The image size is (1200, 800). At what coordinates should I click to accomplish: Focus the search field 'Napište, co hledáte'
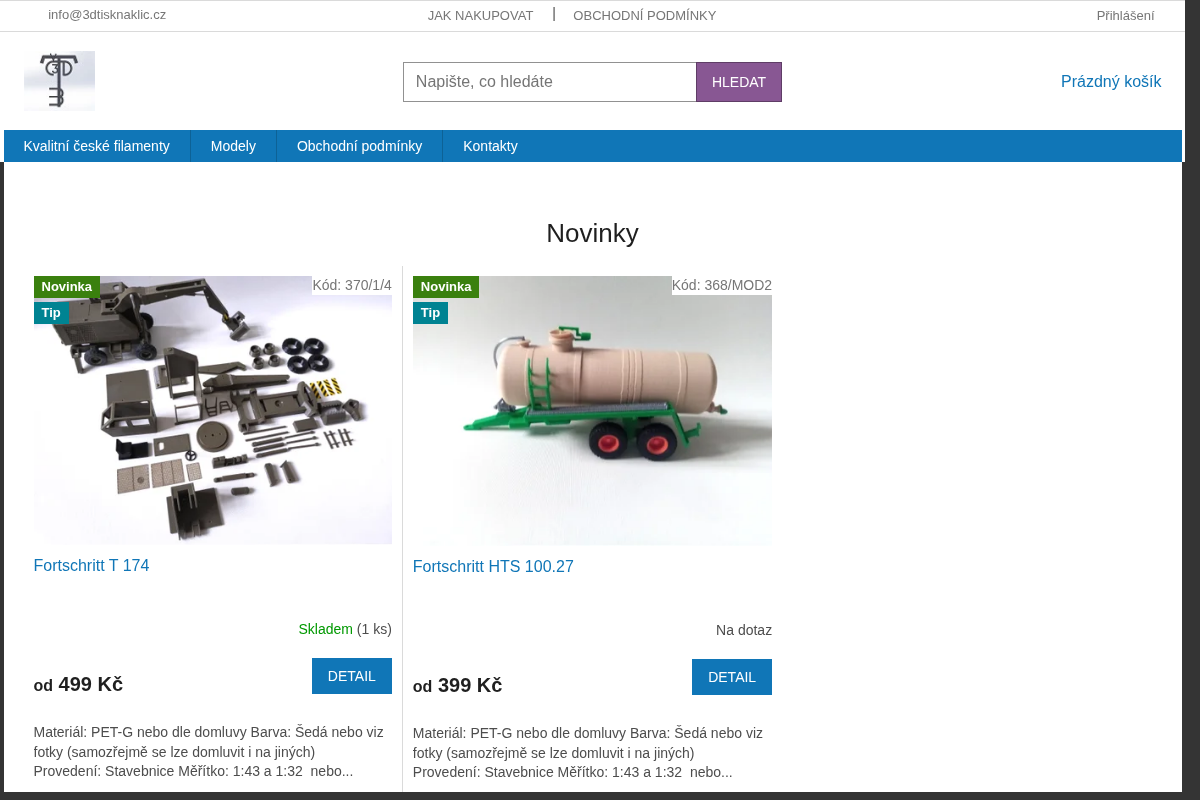(550, 82)
